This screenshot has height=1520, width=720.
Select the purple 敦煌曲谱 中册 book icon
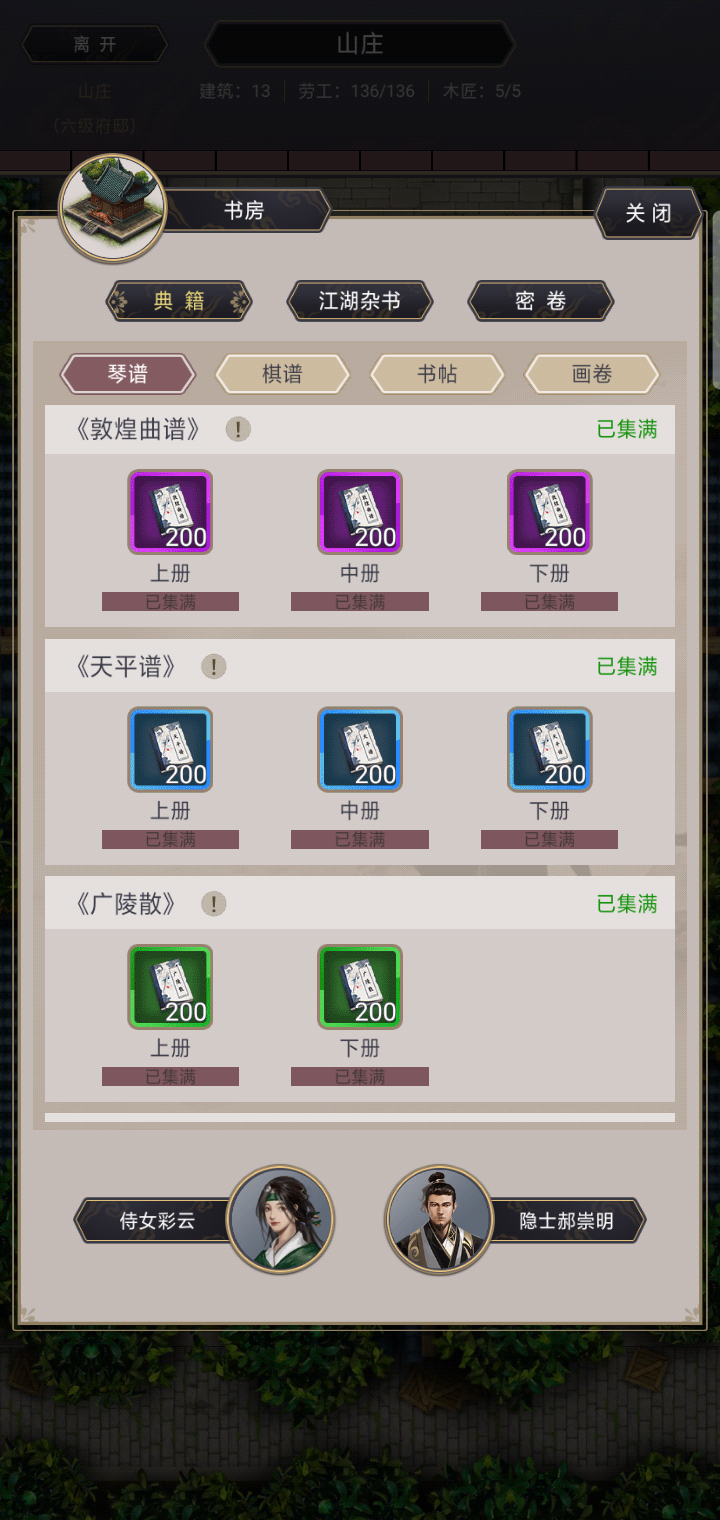pos(360,512)
